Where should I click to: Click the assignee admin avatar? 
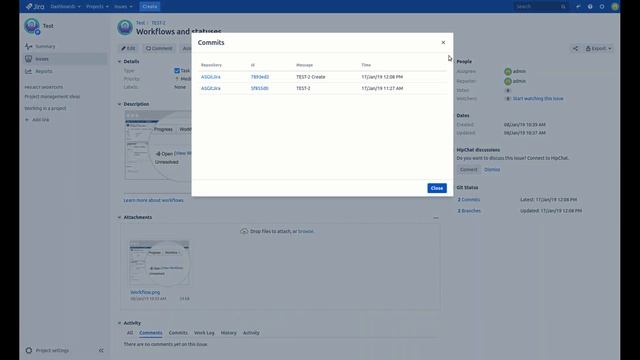(508, 71)
